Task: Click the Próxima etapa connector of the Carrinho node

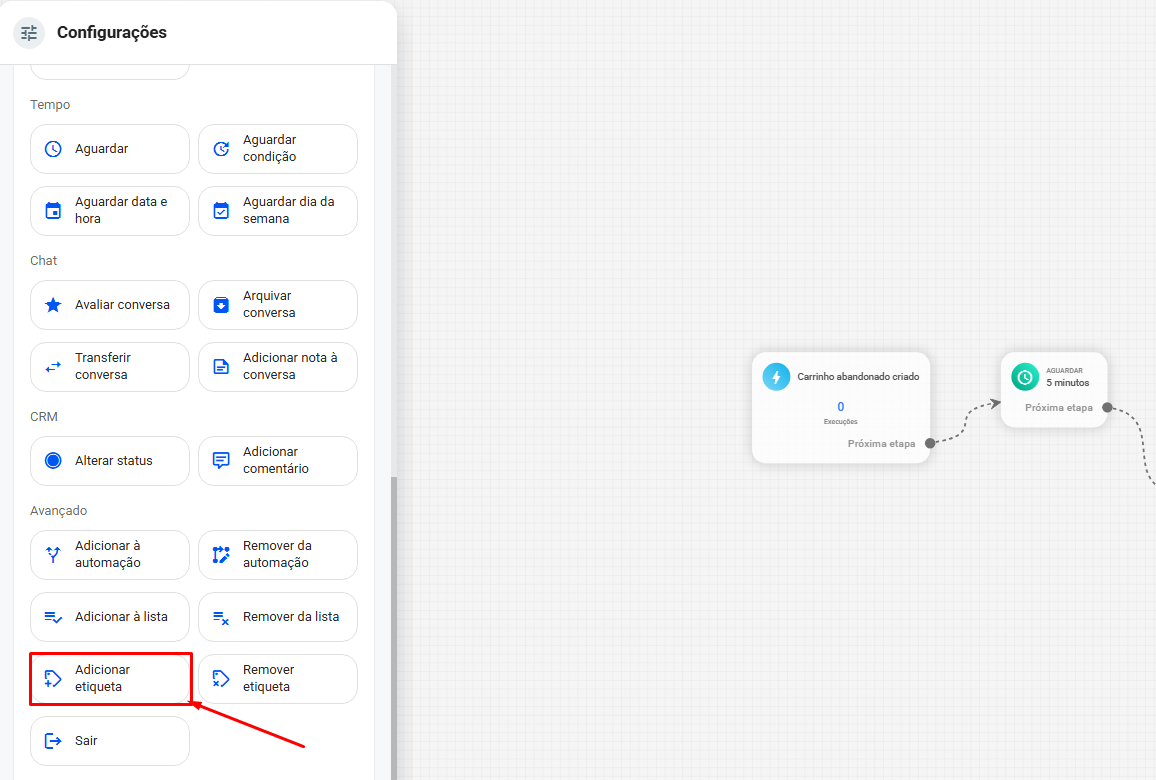Action: coord(930,443)
